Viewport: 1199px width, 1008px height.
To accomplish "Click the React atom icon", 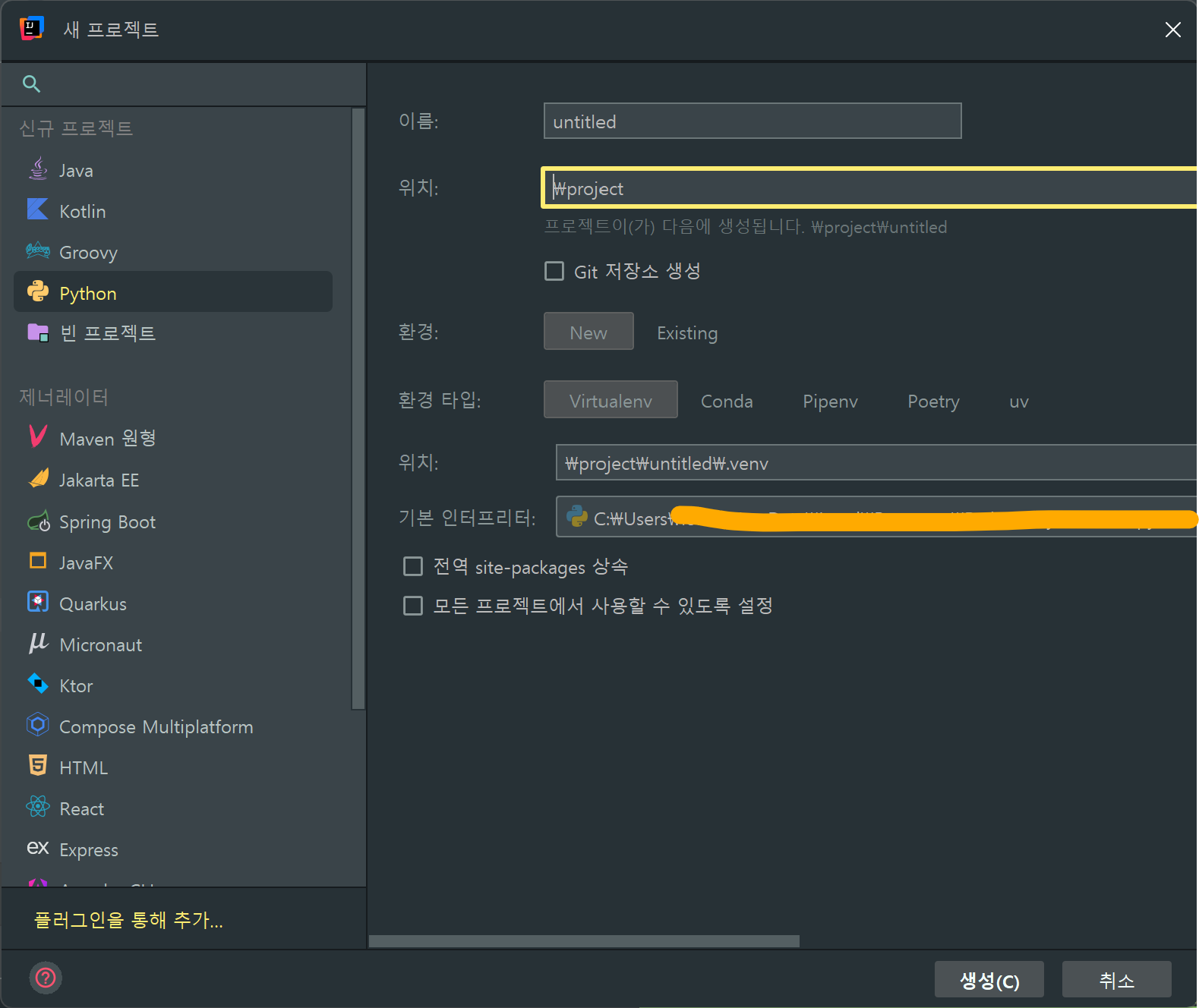I will [x=38, y=807].
